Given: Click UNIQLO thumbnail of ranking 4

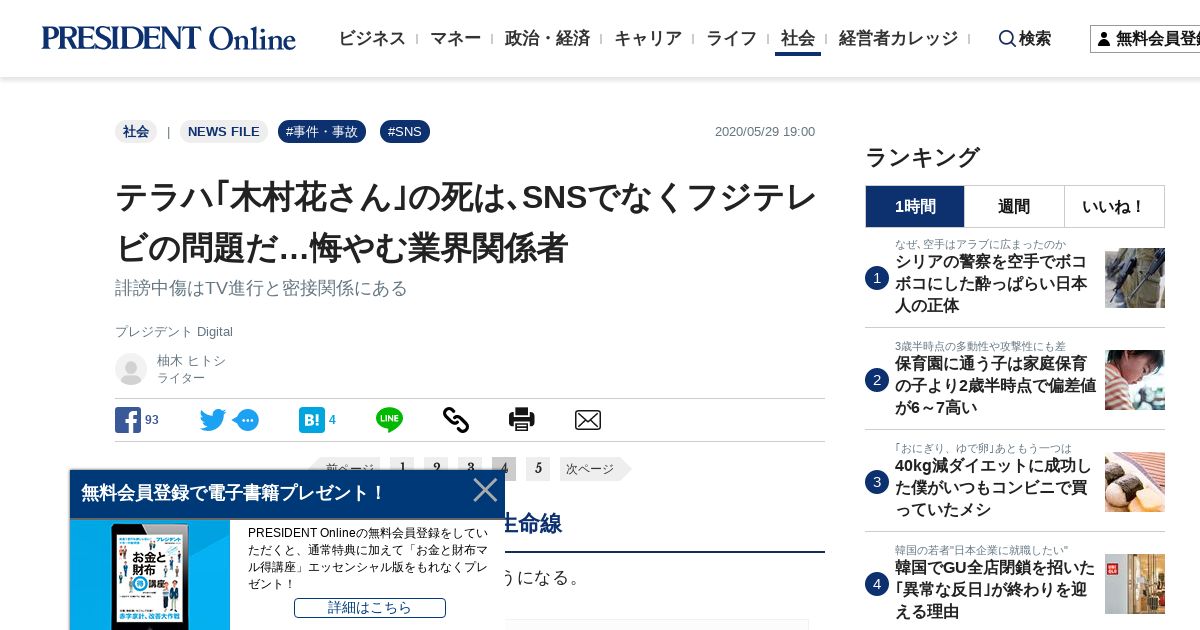Looking at the screenshot, I should coord(1135,584).
